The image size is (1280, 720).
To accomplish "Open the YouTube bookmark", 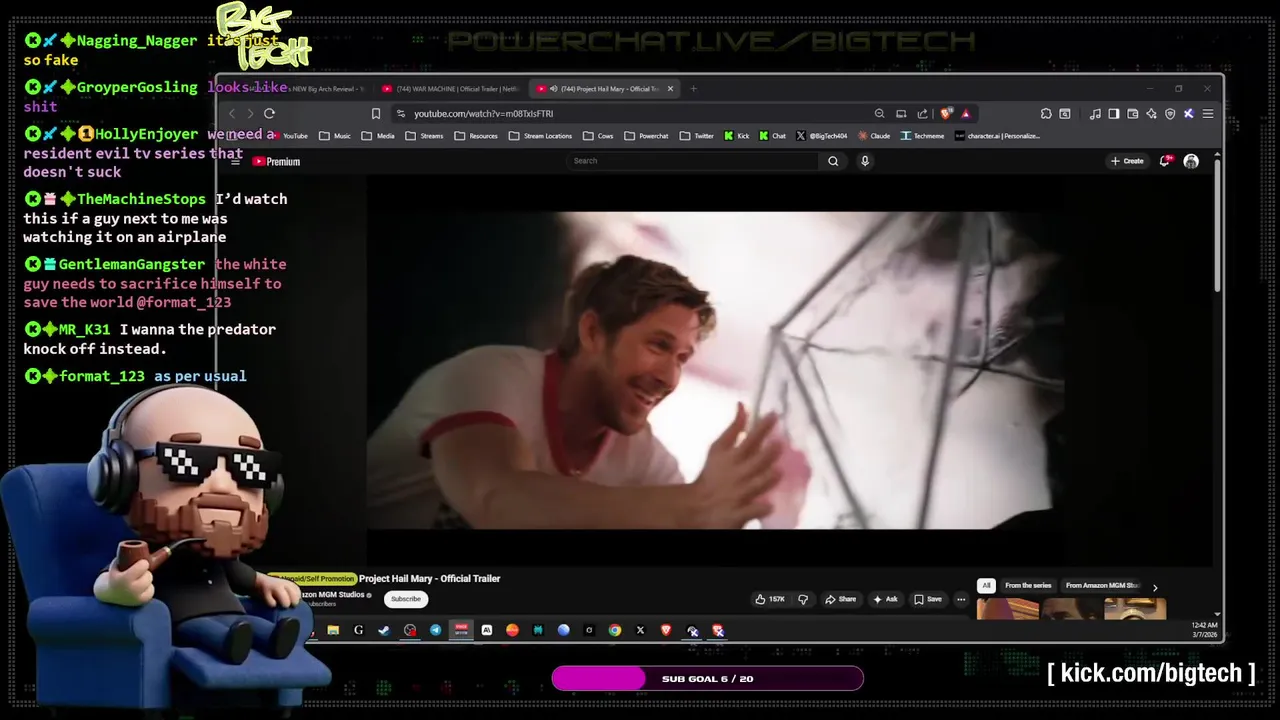I will pos(289,136).
